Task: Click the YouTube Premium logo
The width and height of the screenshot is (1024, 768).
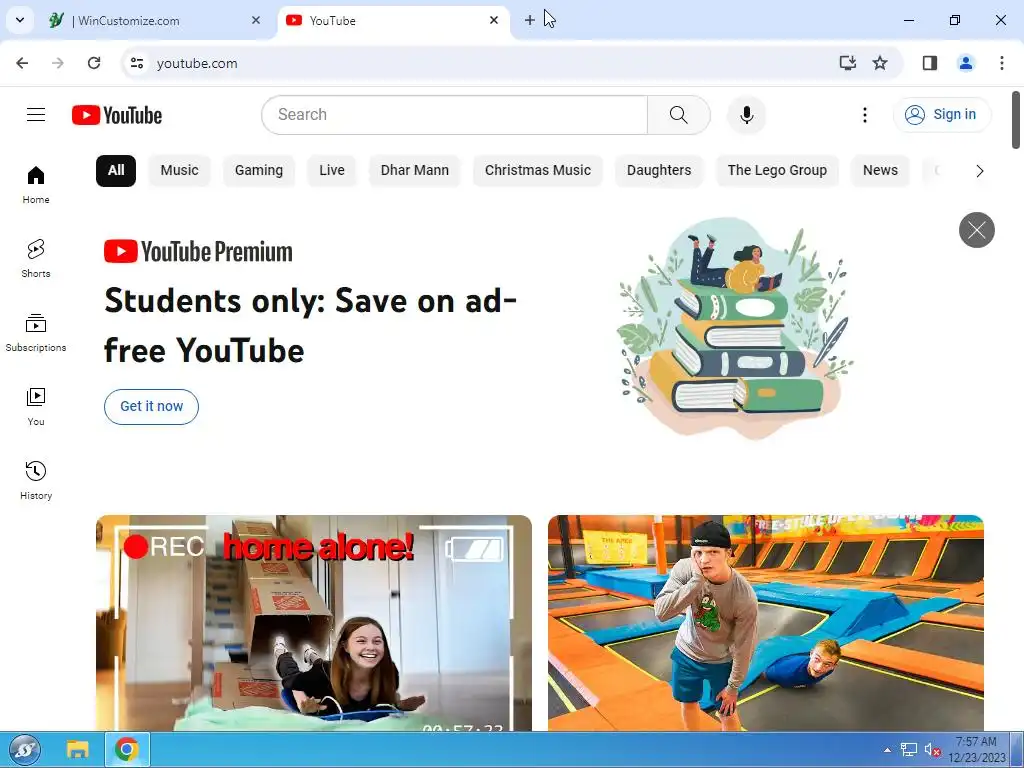Action: [198, 251]
